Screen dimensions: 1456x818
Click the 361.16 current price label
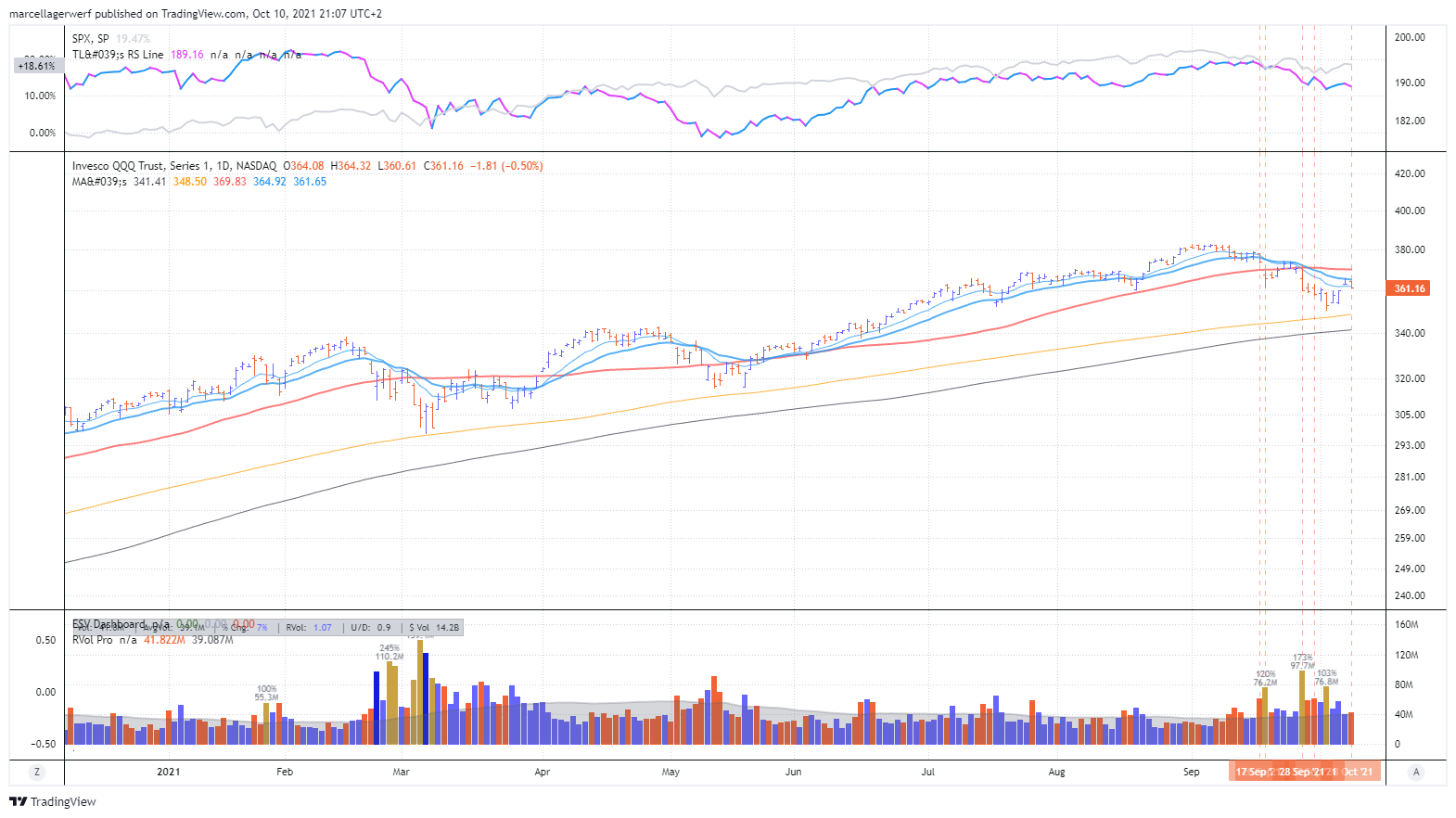click(x=1408, y=288)
